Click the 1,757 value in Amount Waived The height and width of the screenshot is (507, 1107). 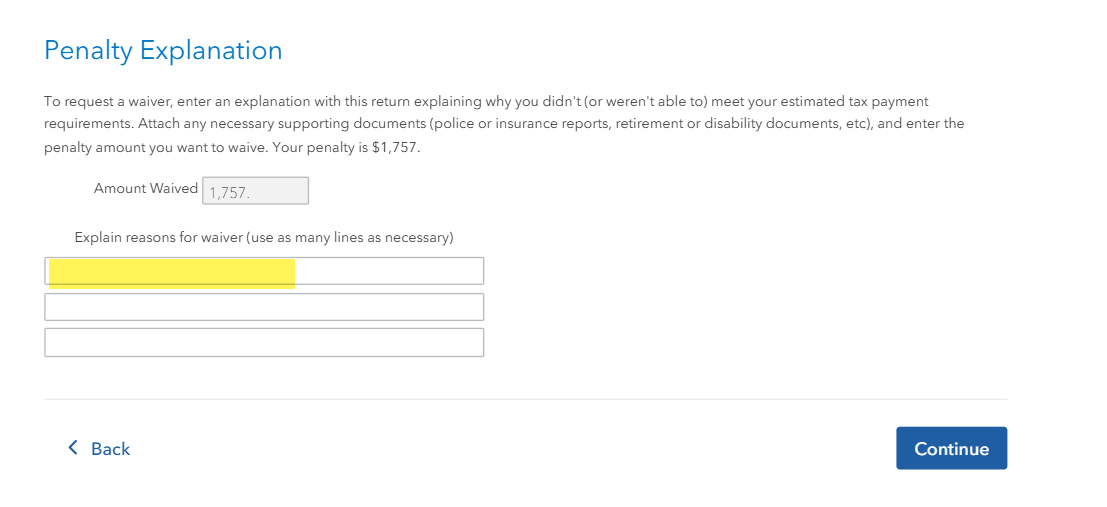[x=228, y=191]
